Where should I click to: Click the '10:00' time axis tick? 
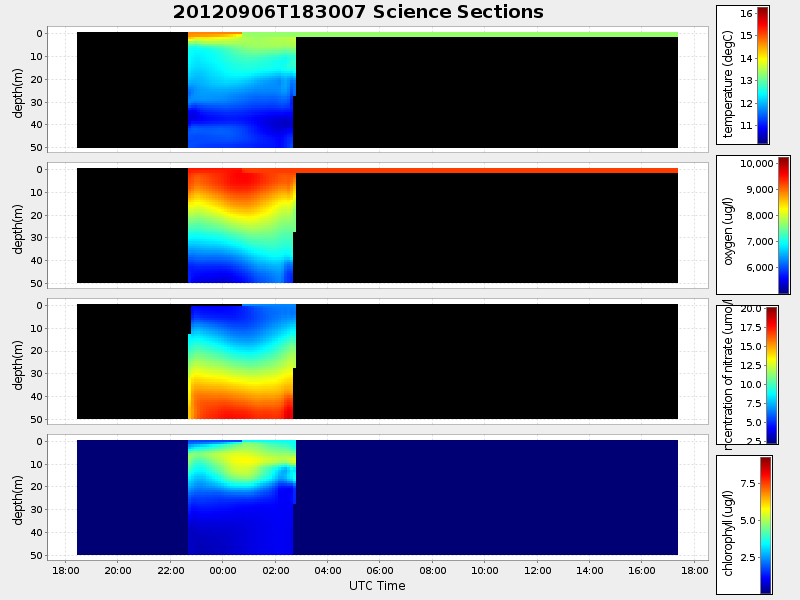(x=485, y=570)
